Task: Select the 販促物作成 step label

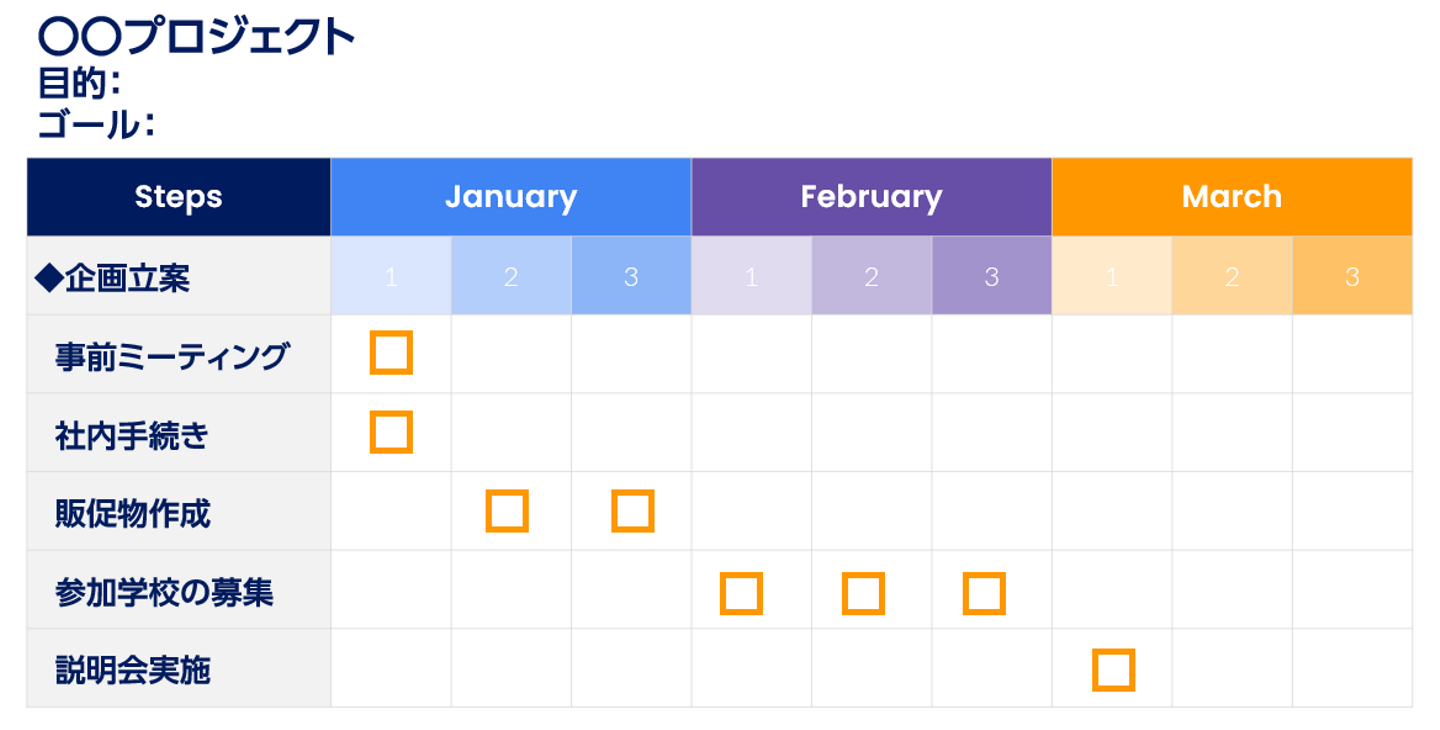Action: (x=133, y=514)
